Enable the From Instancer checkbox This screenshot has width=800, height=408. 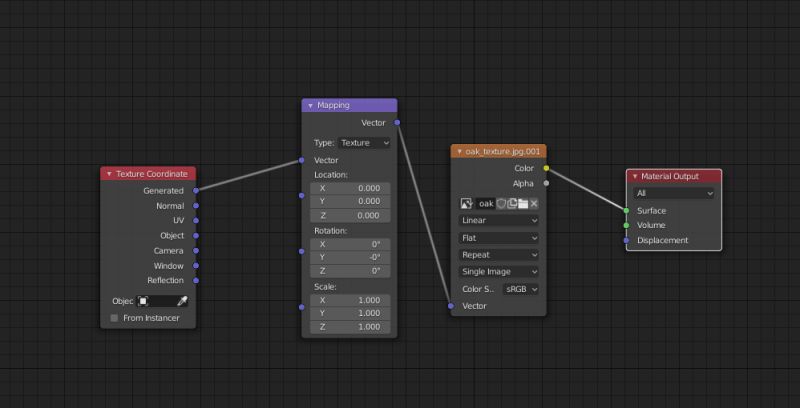point(114,318)
